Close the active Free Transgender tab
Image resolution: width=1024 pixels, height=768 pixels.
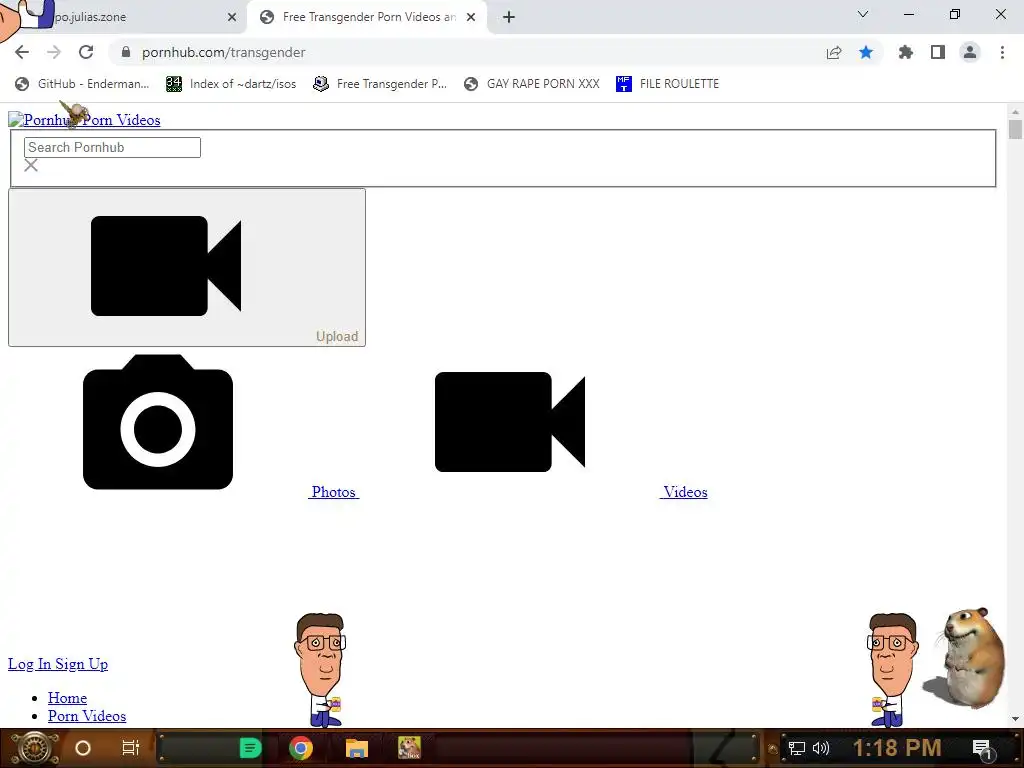tap(471, 17)
